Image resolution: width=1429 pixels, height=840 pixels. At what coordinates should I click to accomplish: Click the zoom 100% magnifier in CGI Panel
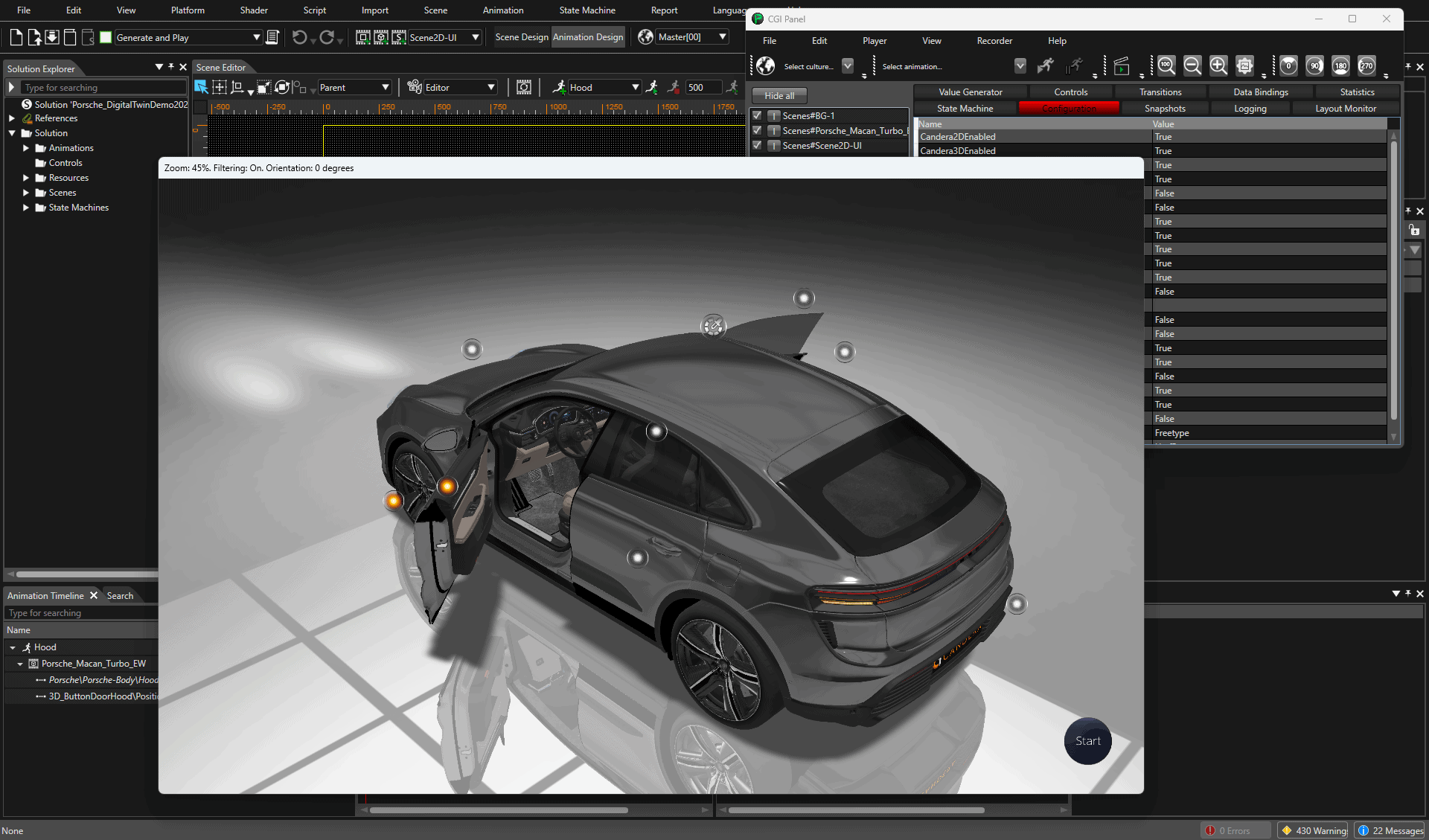(1166, 66)
